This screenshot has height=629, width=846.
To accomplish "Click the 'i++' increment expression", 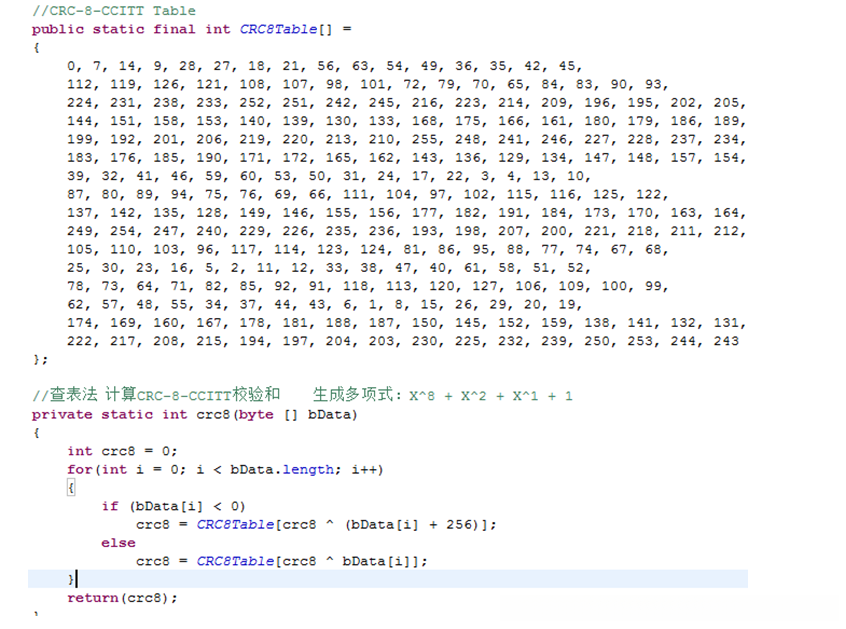I will [364, 469].
